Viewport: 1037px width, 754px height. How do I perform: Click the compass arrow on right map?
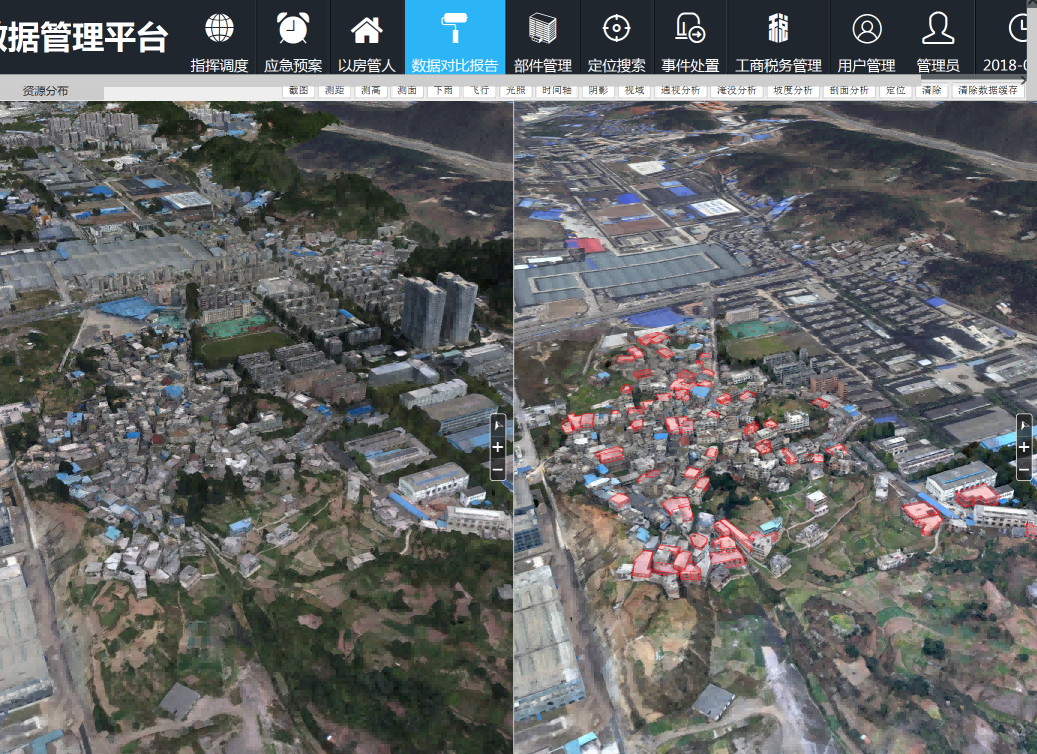[1024, 425]
